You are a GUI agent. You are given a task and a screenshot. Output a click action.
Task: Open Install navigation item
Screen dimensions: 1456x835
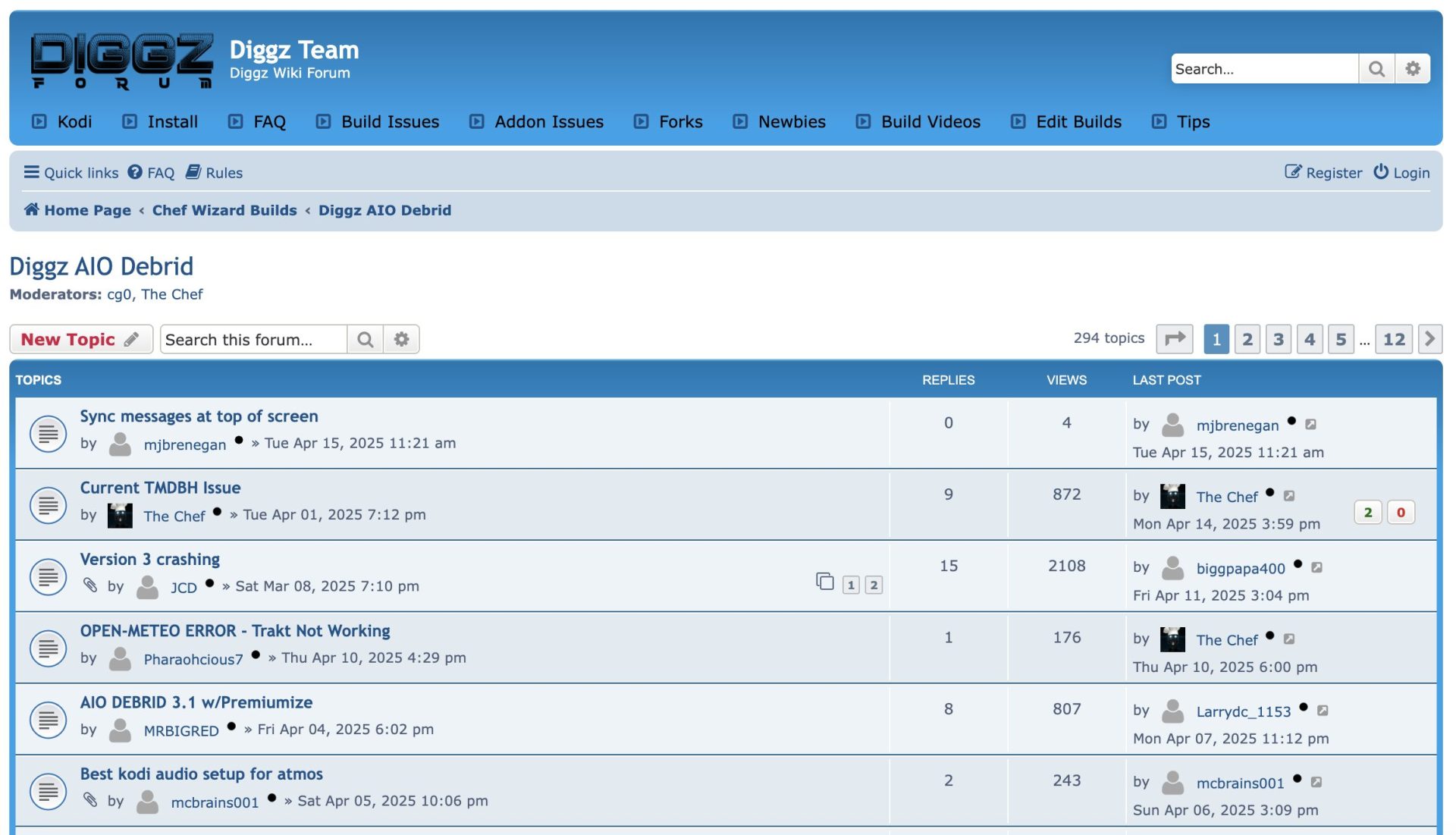pos(160,121)
